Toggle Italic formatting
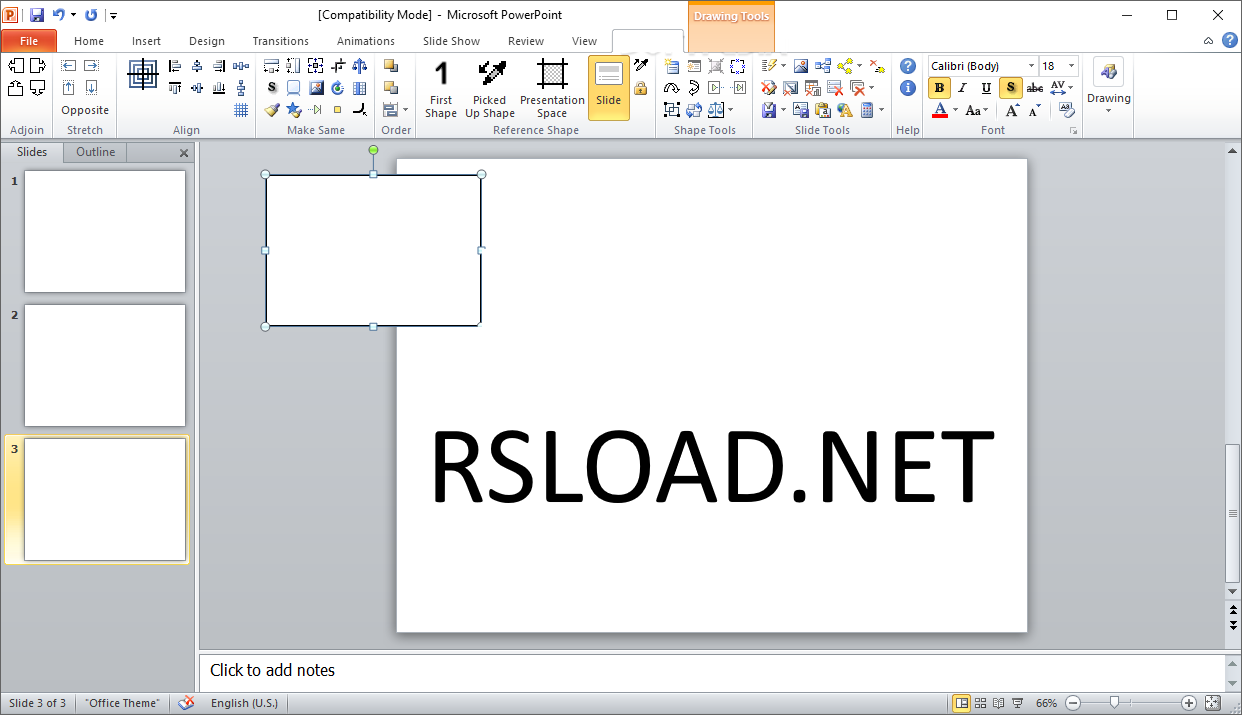The width and height of the screenshot is (1242, 715). (x=962, y=88)
